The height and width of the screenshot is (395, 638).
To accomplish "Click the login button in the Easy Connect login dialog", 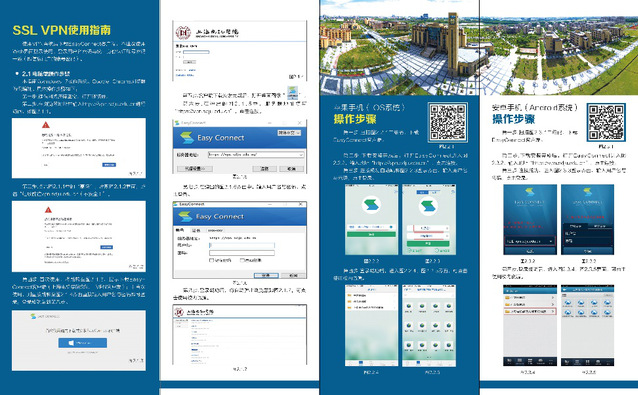I will coord(266,275).
